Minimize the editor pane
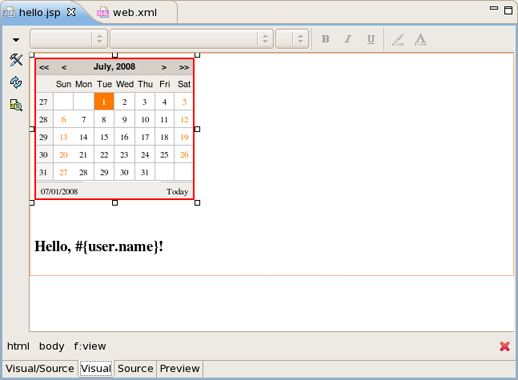The height and width of the screenshot is (380, 518). click(x=494, y=8)
